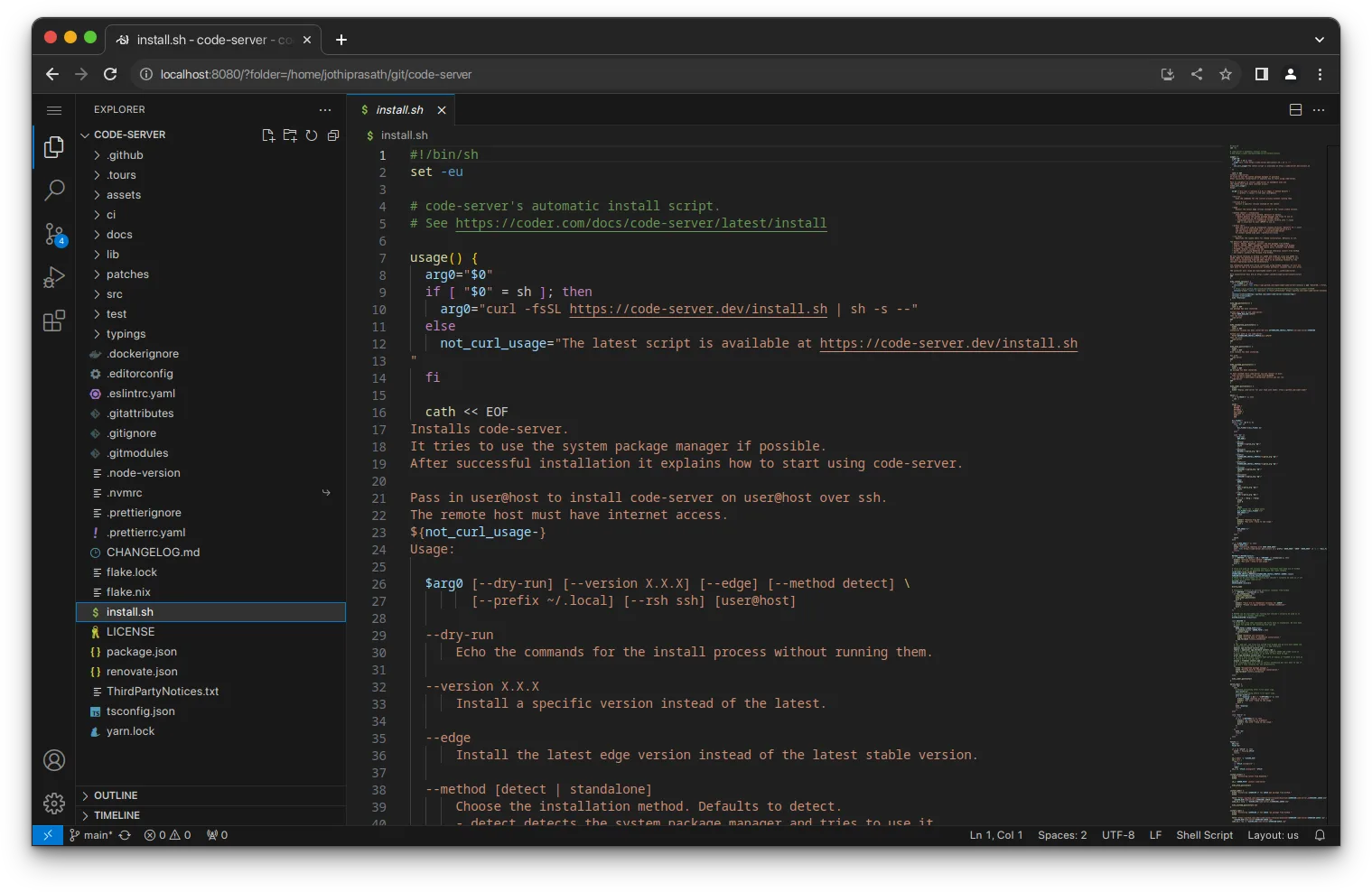The width and height of the screenshot is (1372, 892).
Task: Change language mode via Shell Script indicator
Action: pos(1204,834)
